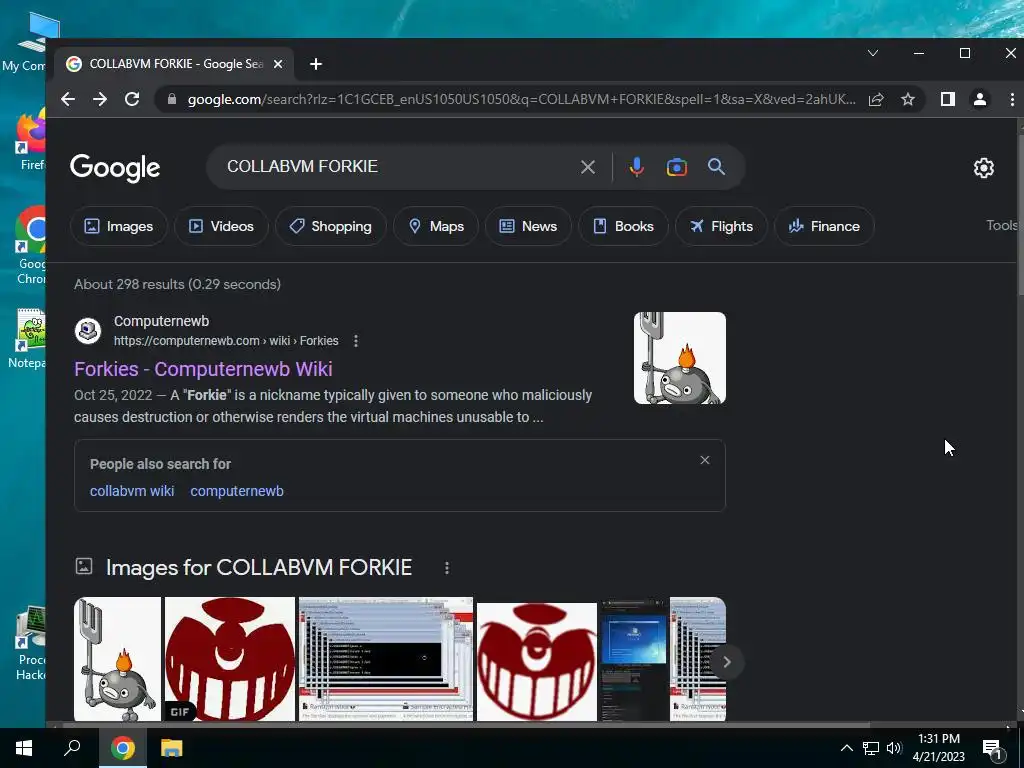Open the Forkie thumbnail beside the wiki result

point(680,358)
